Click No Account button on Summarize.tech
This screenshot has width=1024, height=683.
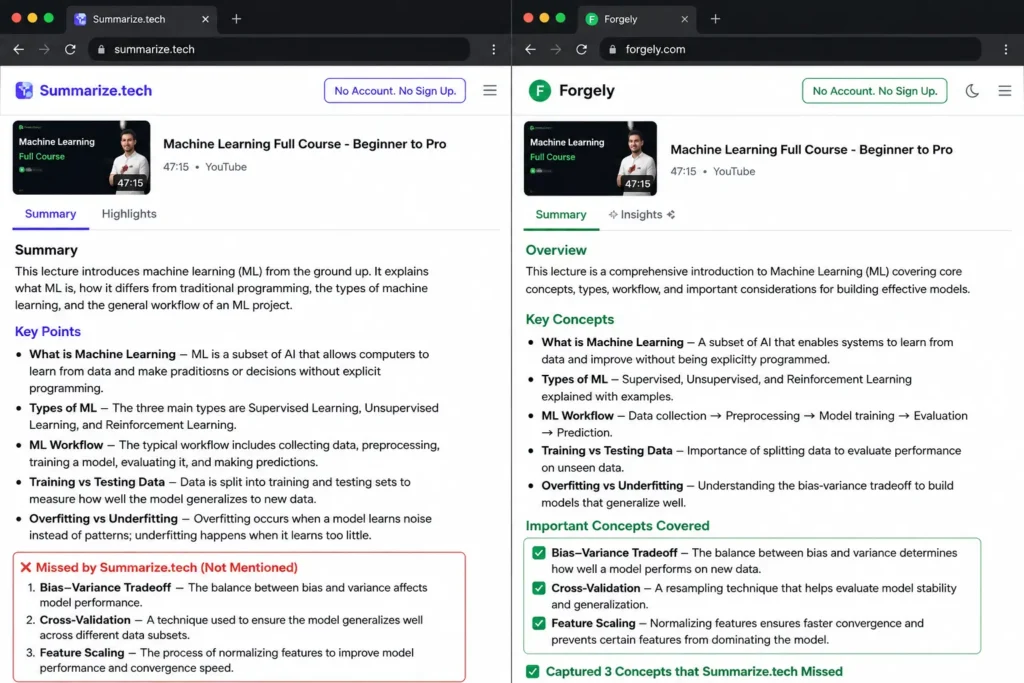point(394,91)
